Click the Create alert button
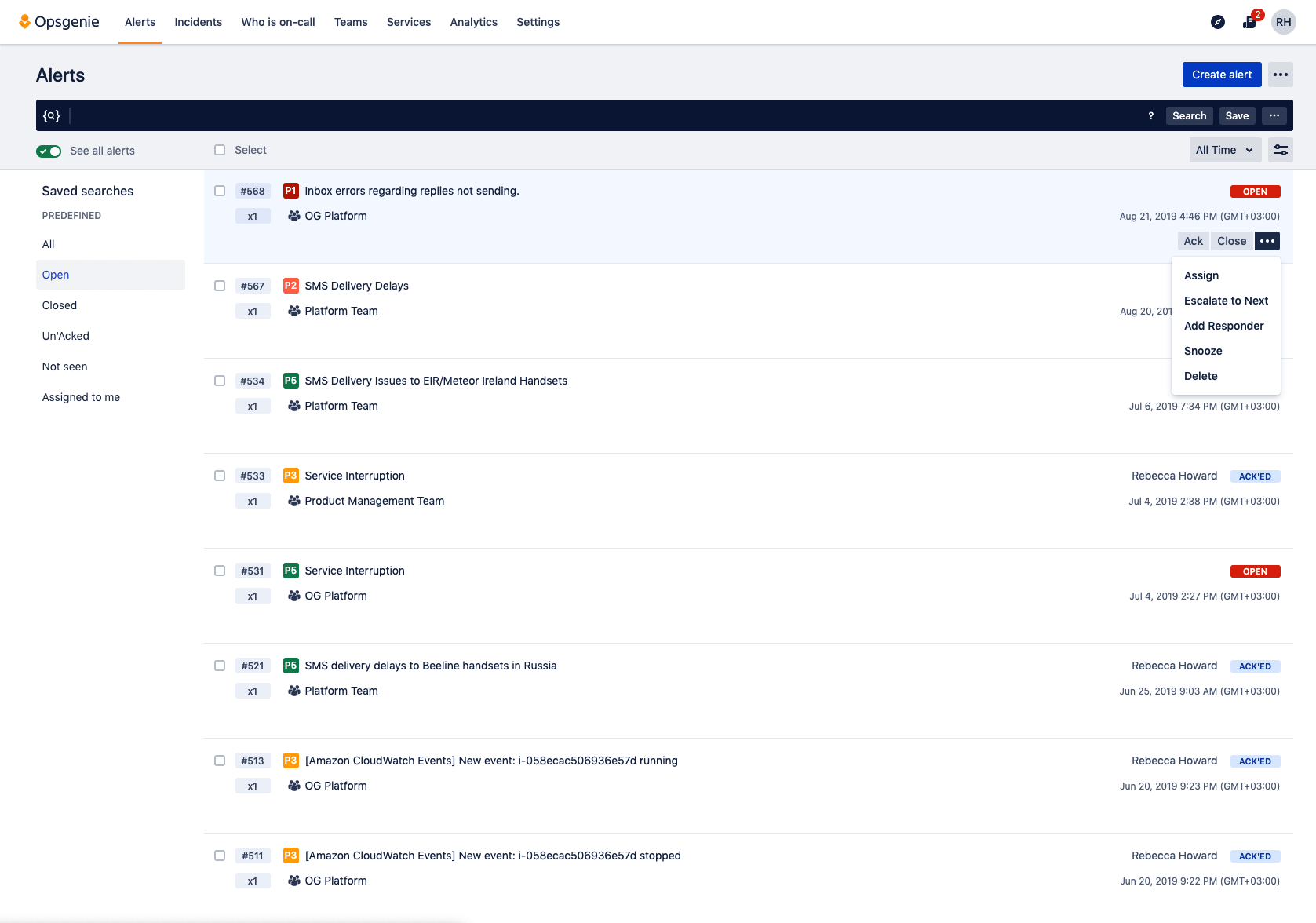This screenshot has height=923, width=1316. pyautogui.click(x=1221, y=75)
